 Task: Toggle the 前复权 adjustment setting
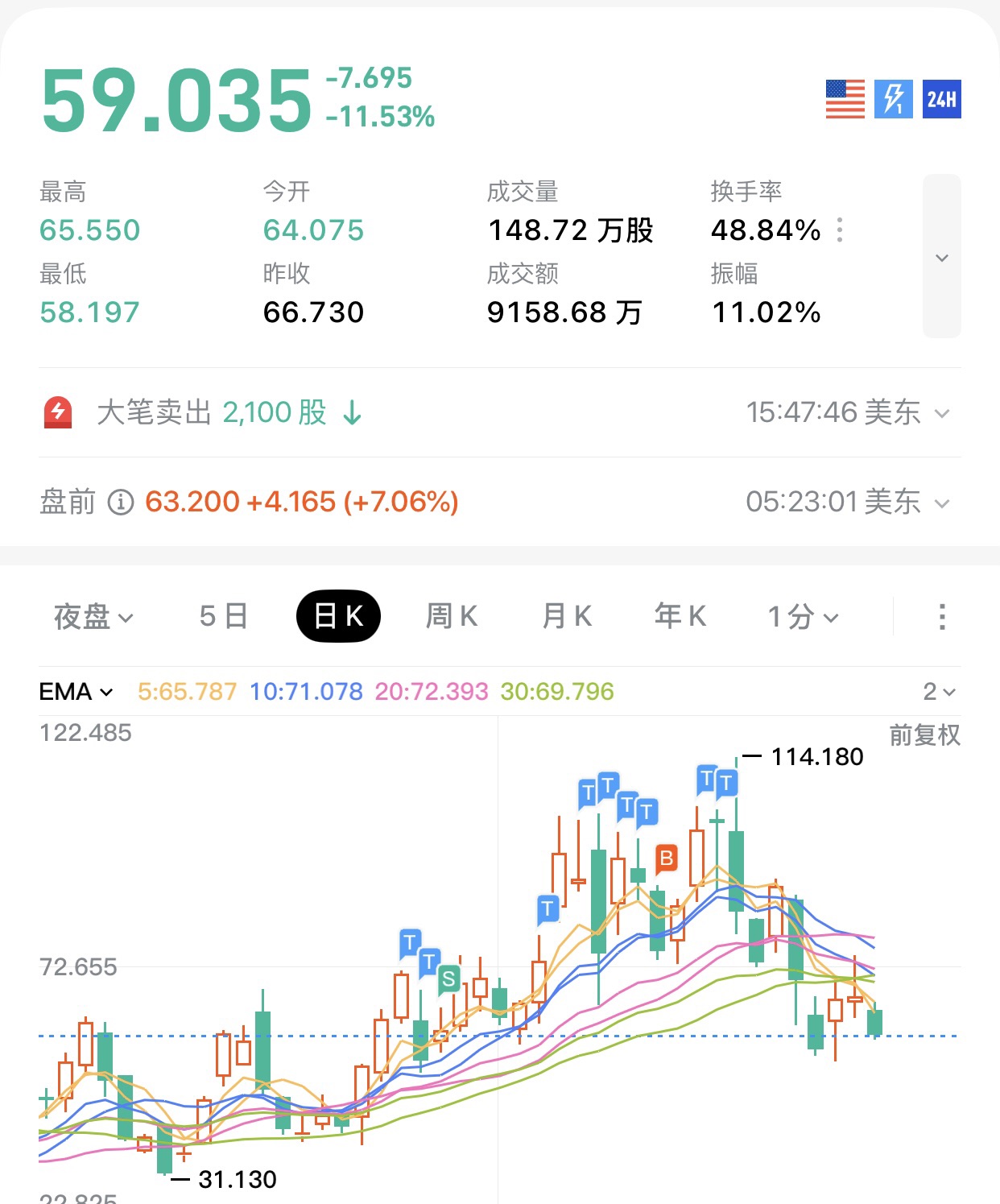924,734
